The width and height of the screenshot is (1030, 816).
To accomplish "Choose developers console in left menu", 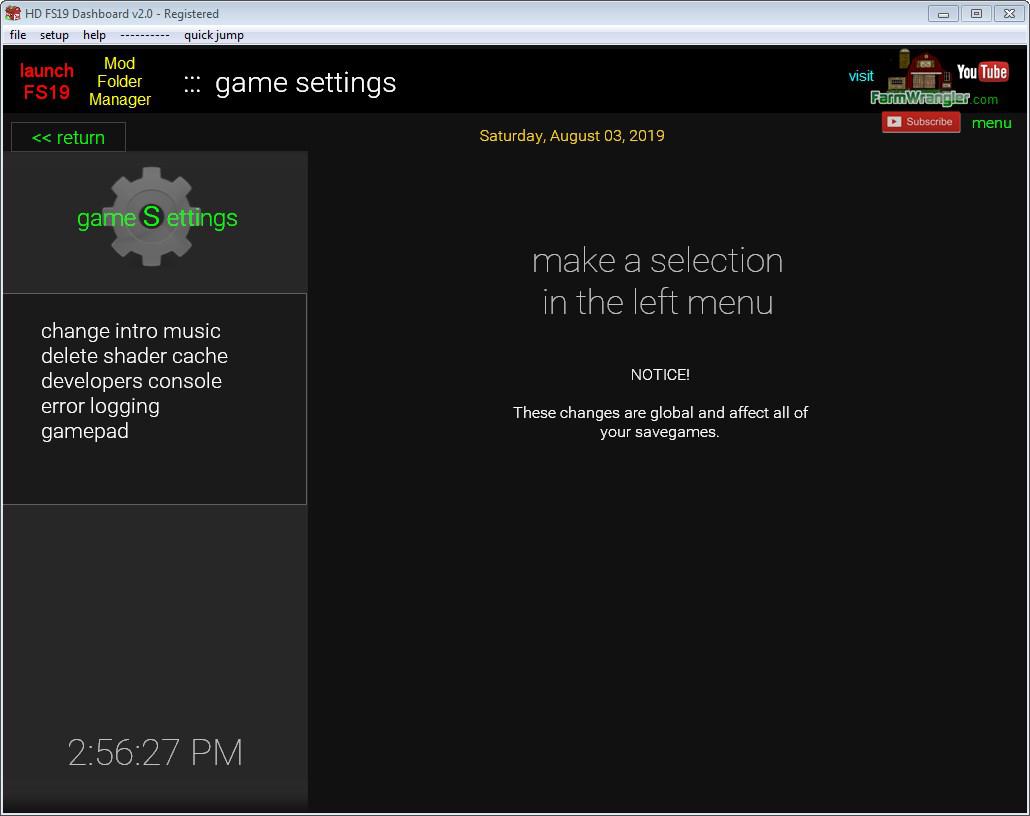I will click(x=131, y=381).
